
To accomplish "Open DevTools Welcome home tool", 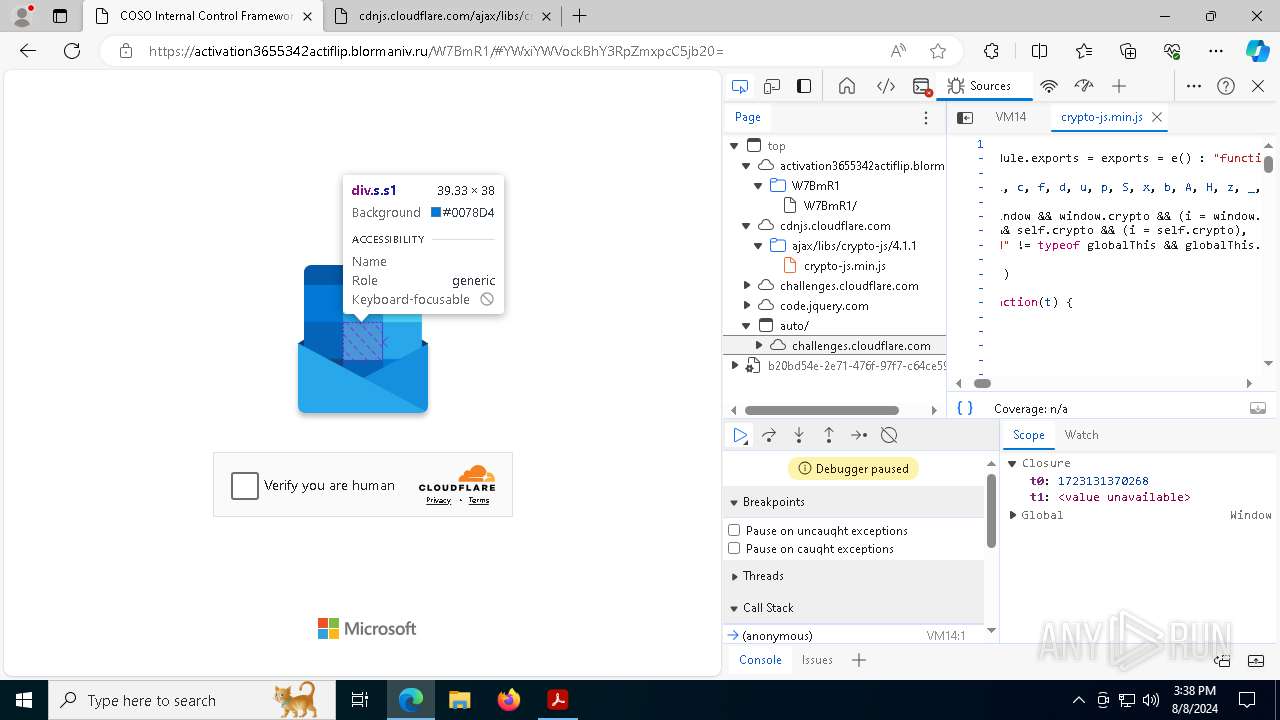I will pyautogui.click(x=847, y=86).
